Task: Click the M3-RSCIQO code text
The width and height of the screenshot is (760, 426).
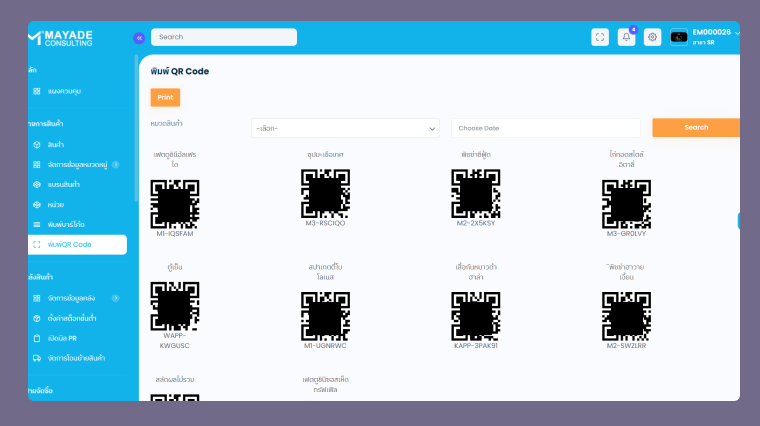Action: (x=325, y=223)
